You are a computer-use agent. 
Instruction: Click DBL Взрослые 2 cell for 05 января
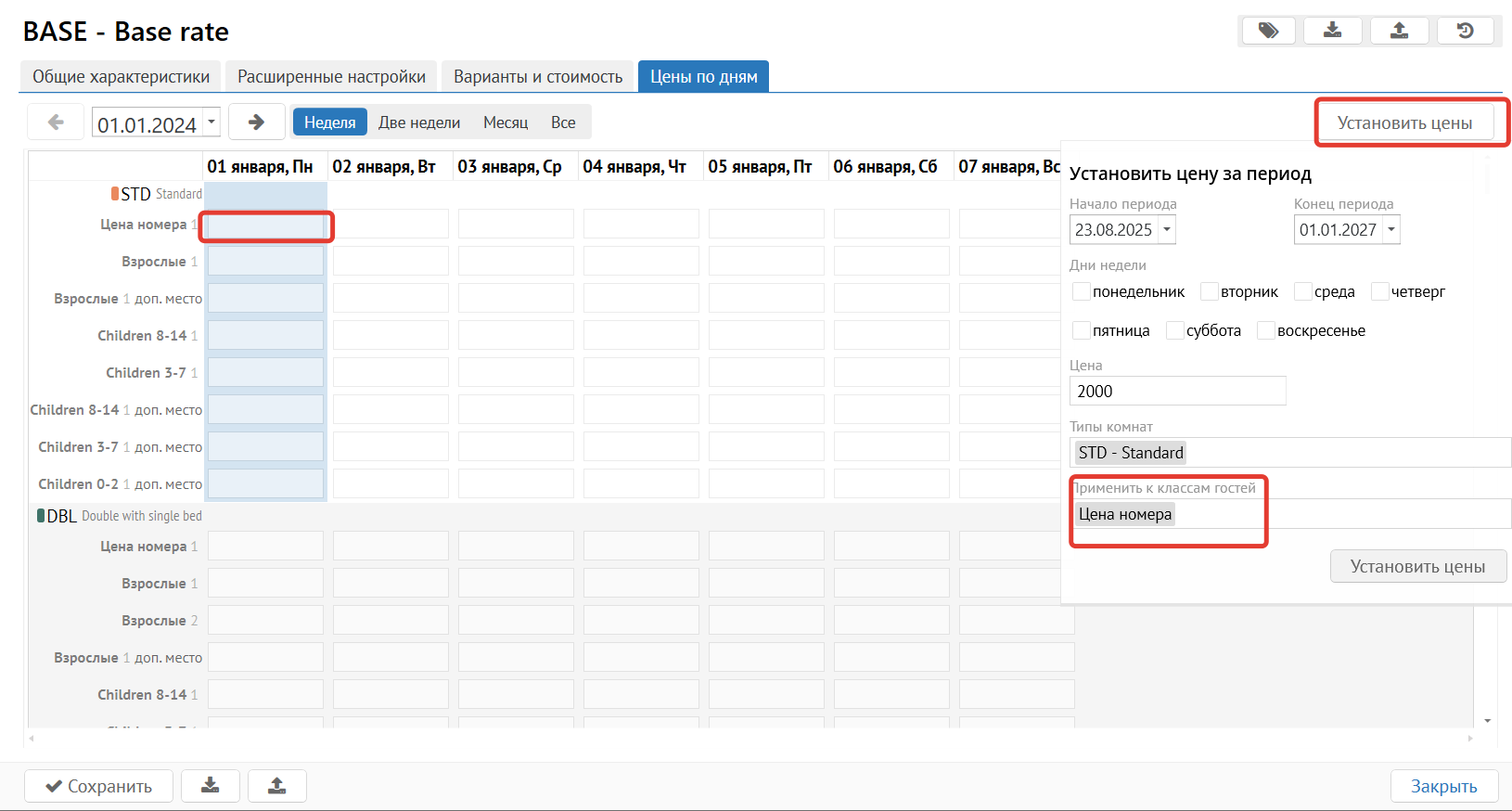click(766, 620)
